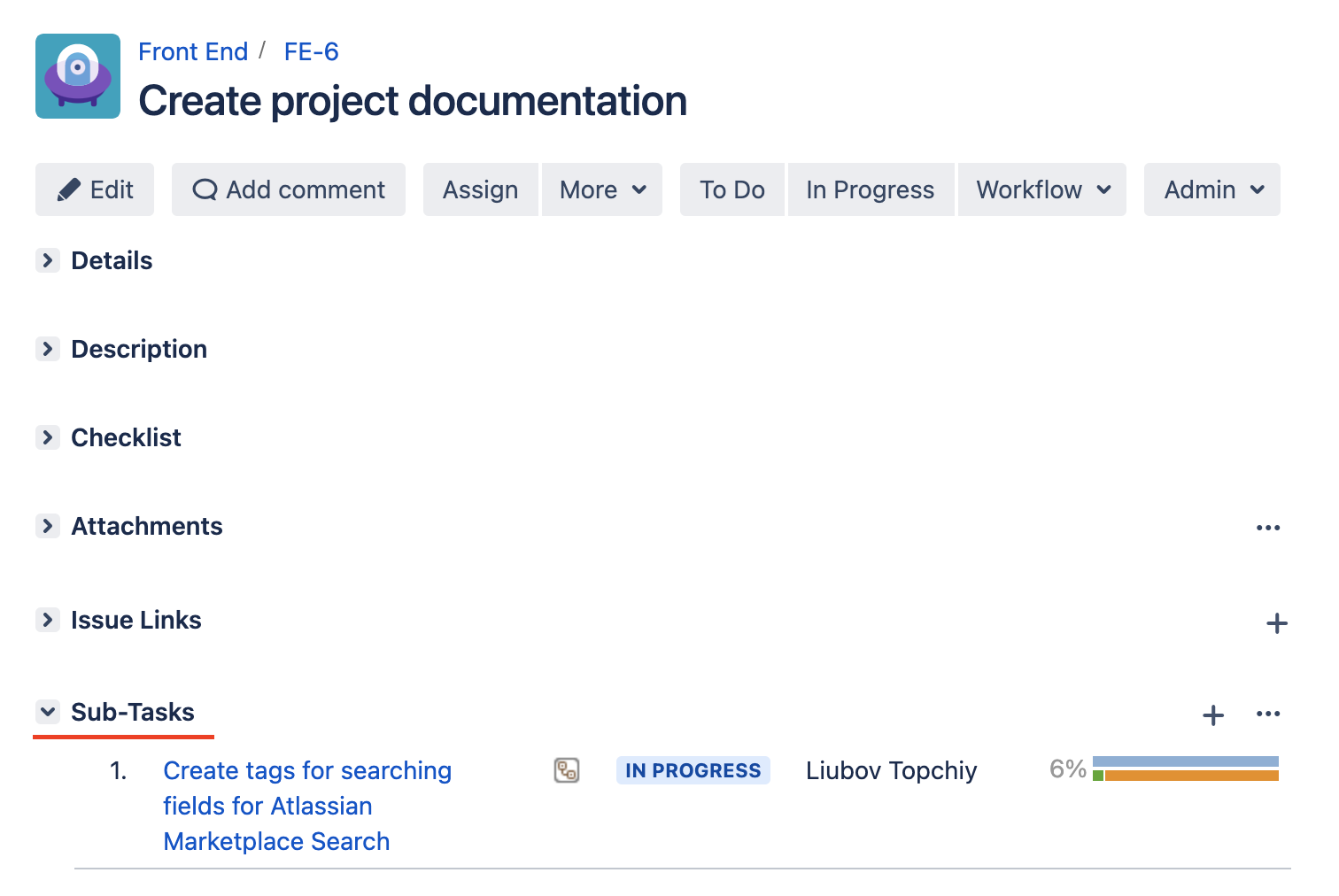1339x896 pixels.
Task: Expand the Checklist section
Action: tap(48, 437)
